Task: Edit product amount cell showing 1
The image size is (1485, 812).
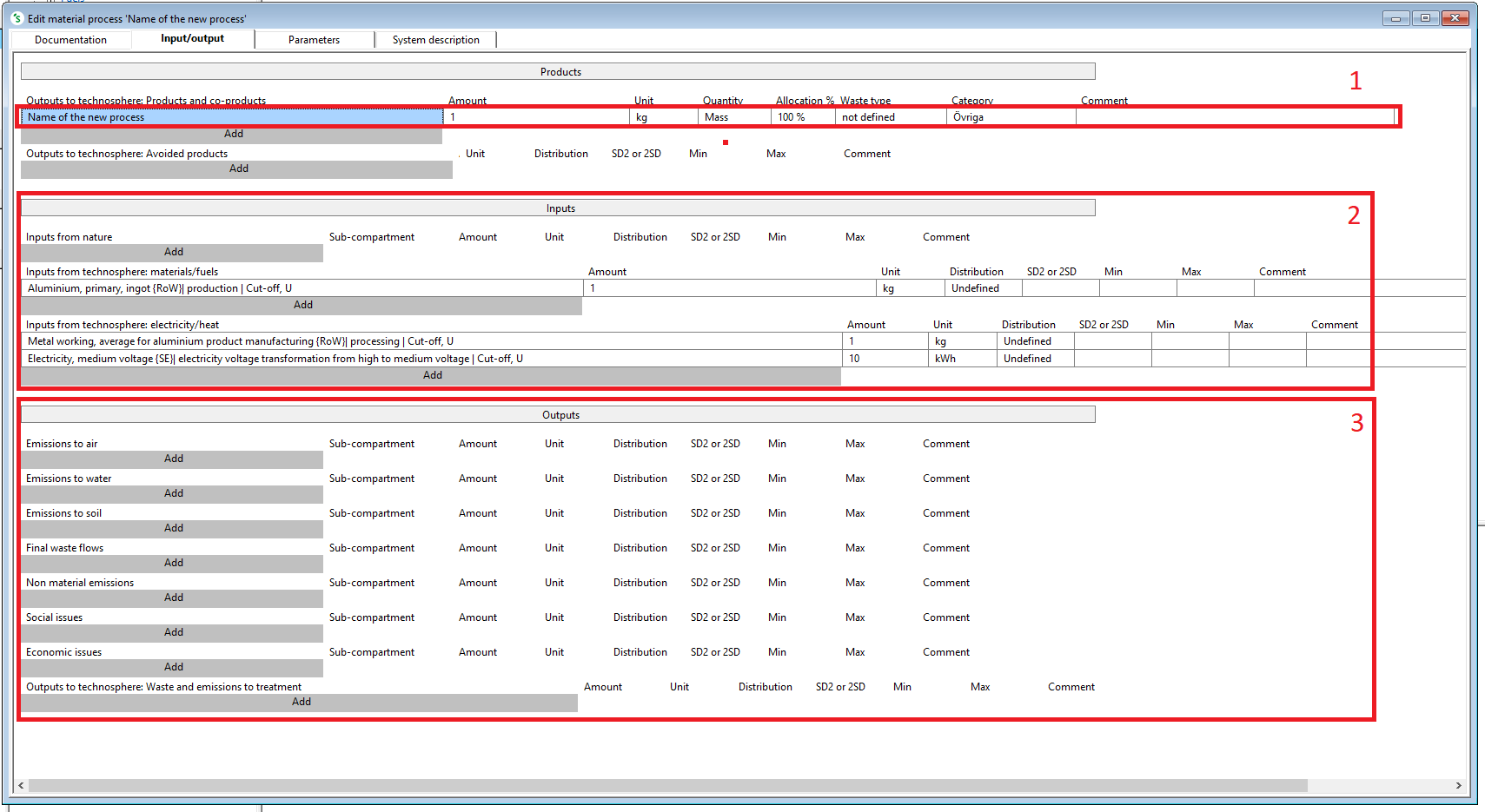Action: click(x=536, y=117)
